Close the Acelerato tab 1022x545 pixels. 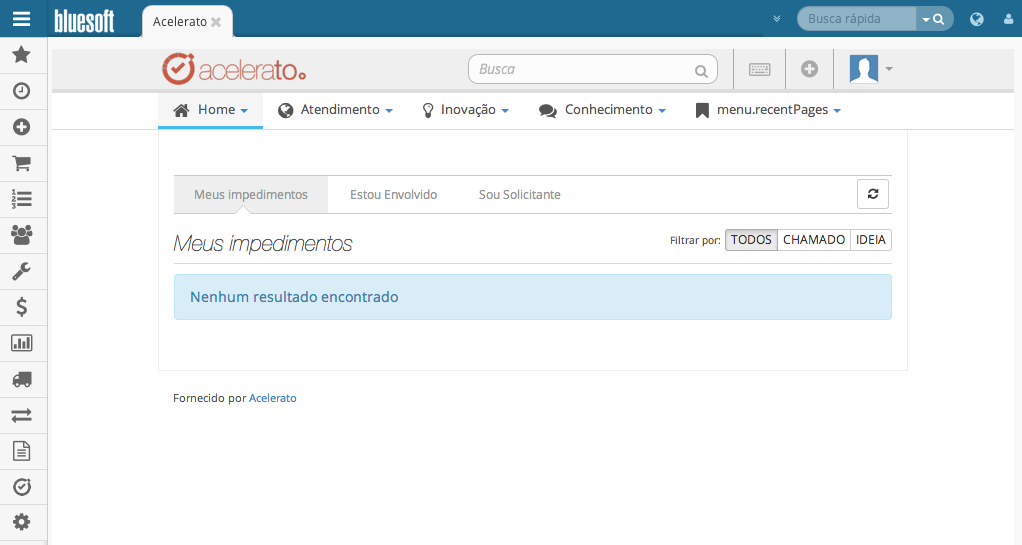tap(216, 22)
